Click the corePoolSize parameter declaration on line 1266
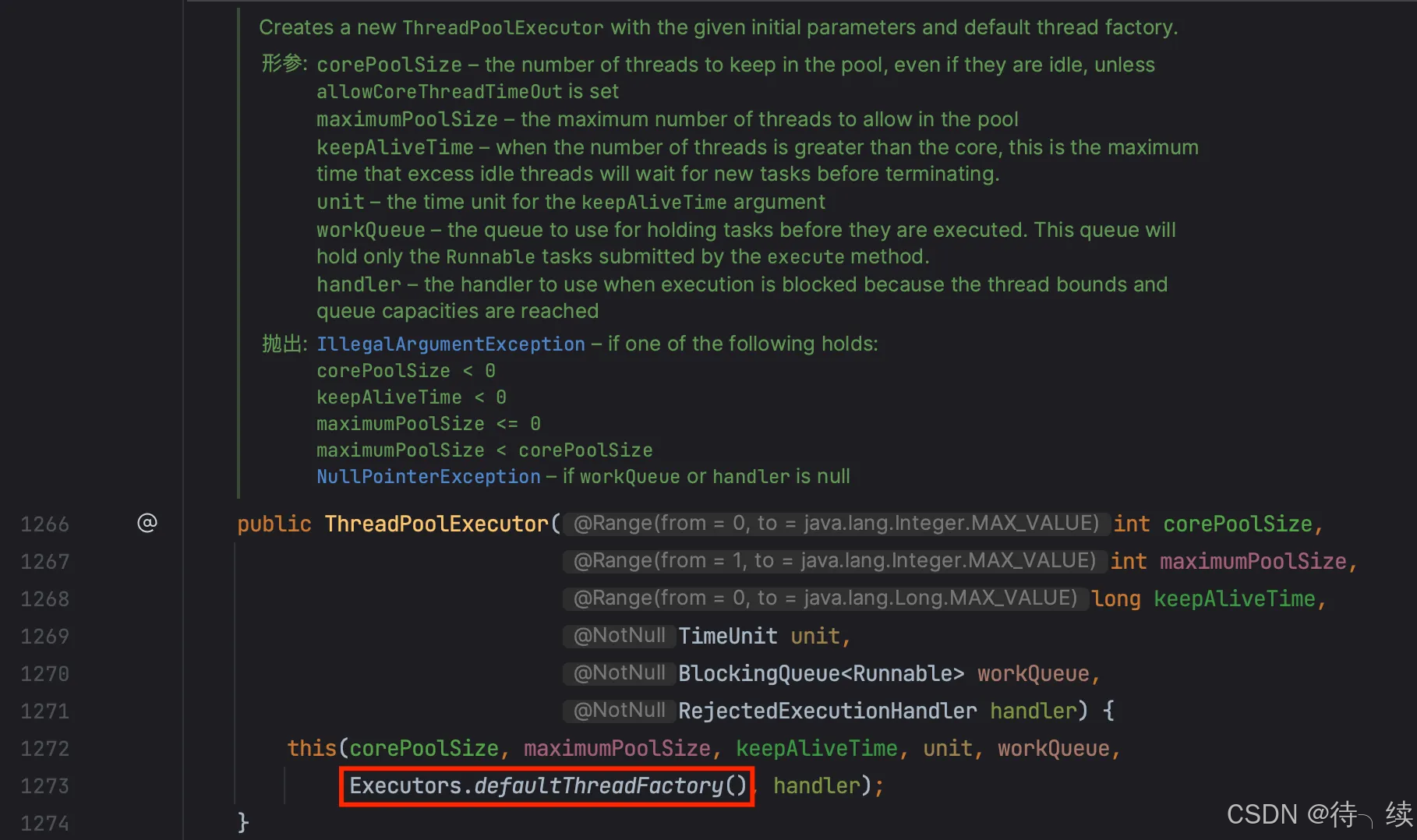 point(1238,524)
